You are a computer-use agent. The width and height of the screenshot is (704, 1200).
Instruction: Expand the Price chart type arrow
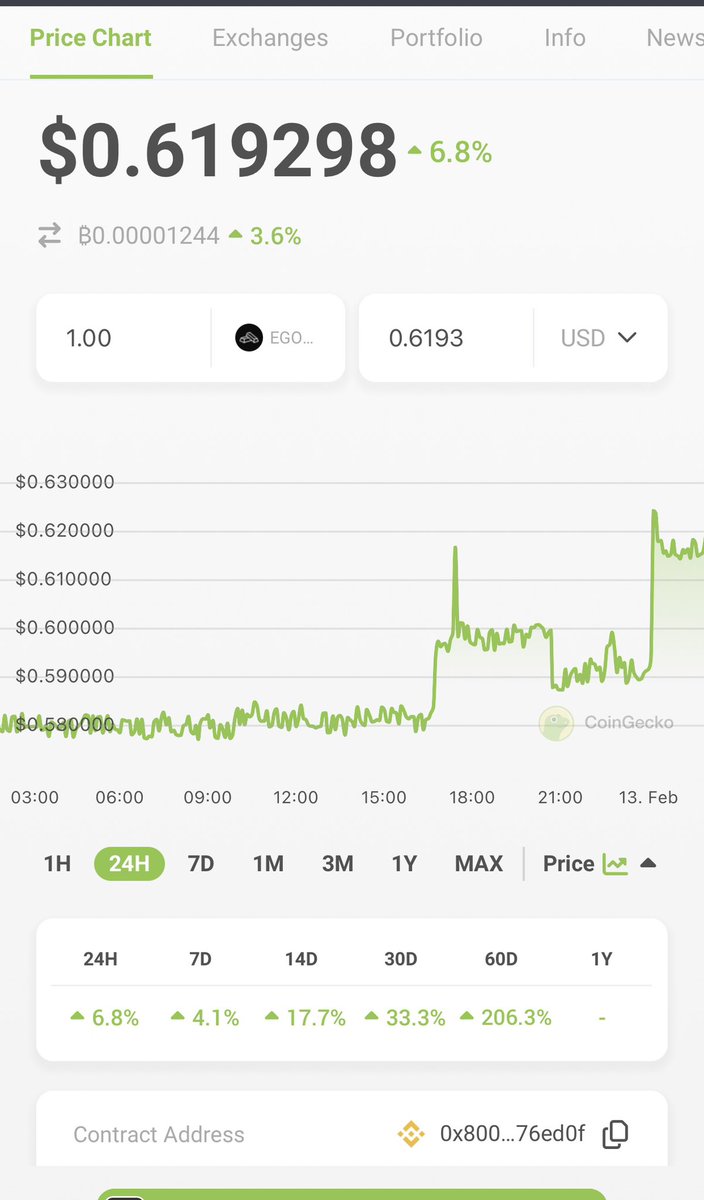coord(648,864)
